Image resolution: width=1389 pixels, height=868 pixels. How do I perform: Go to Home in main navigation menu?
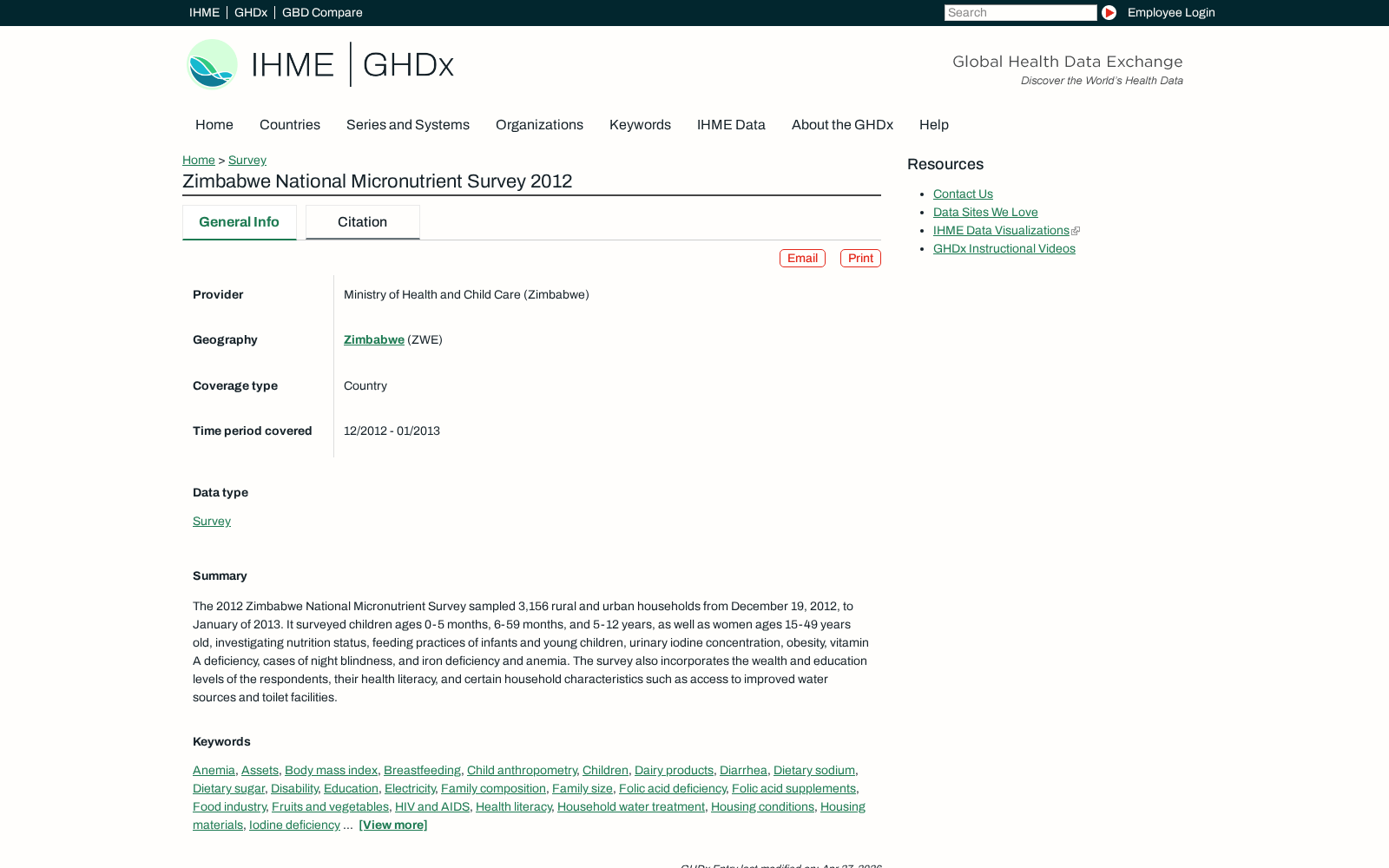214,125
